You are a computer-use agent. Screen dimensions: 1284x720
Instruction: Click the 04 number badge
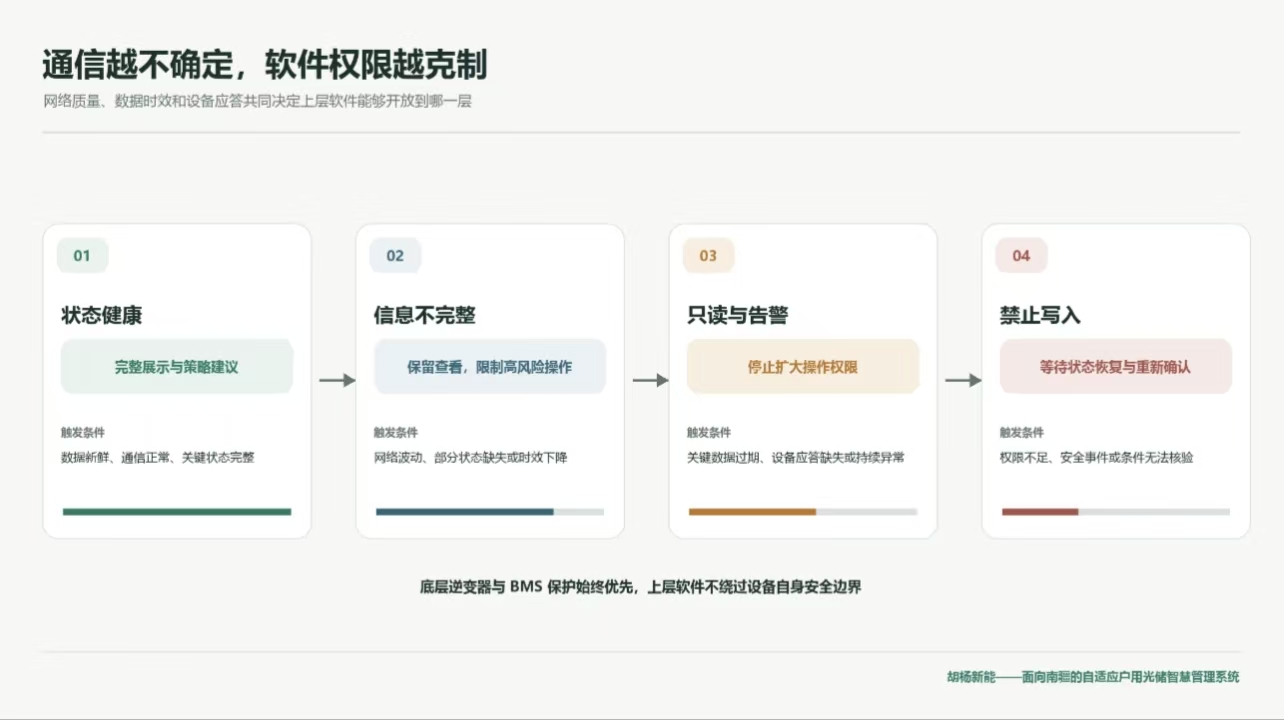[x=1021, y=255]
